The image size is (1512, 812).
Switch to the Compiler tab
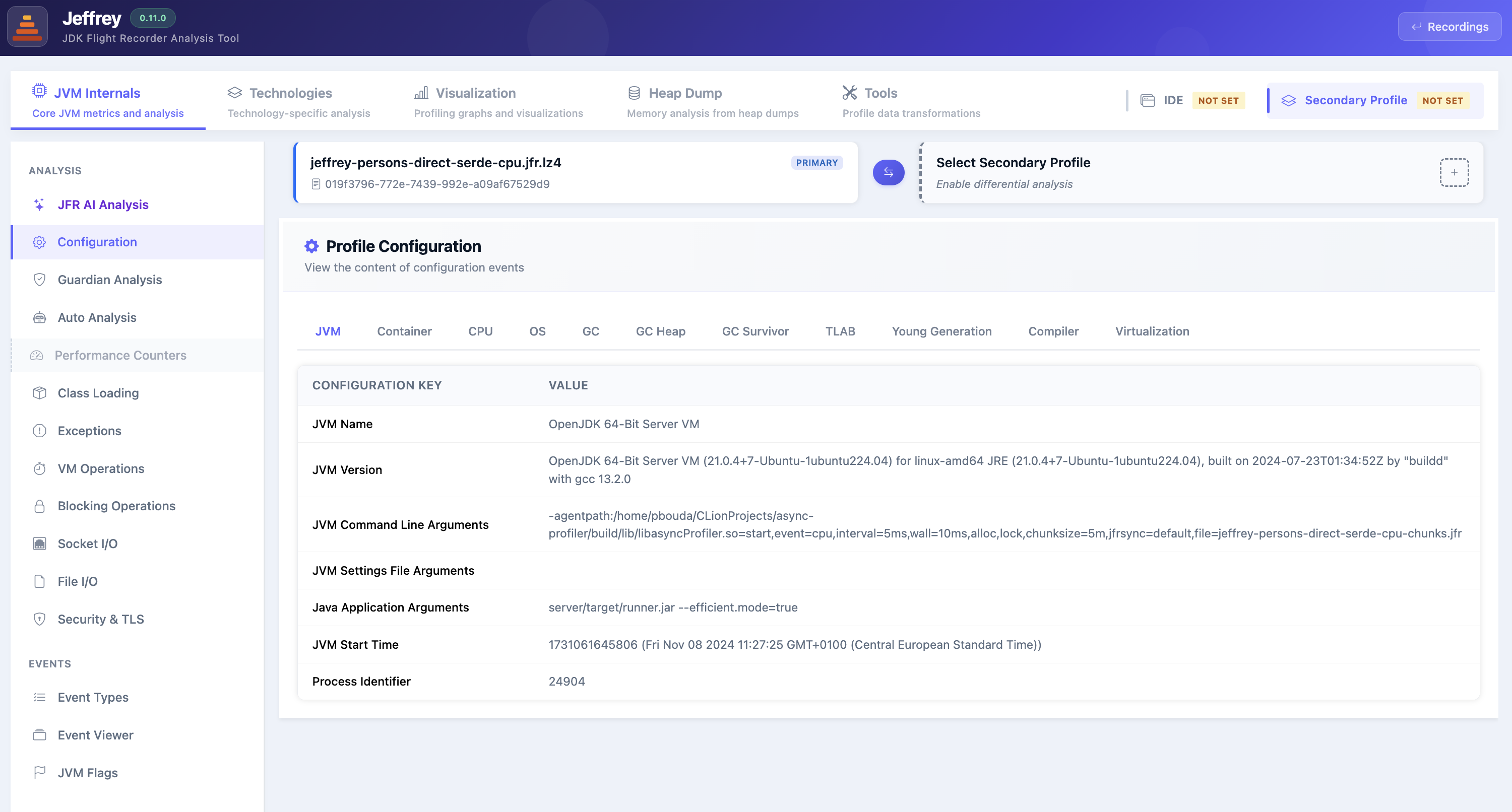[1053, 331]
